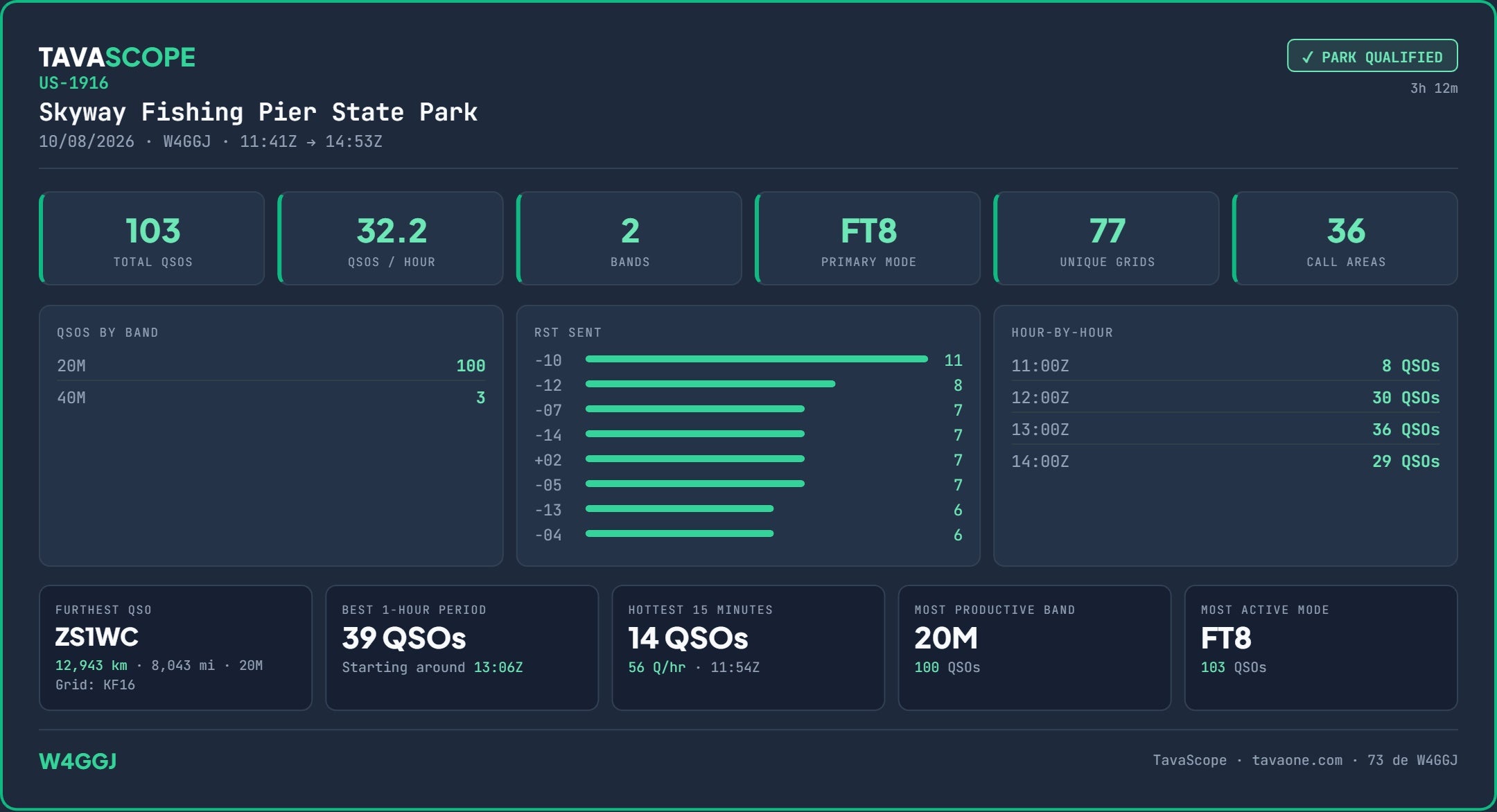
Task: Click the -10 RST sent bar
Action: coord(756,359)
